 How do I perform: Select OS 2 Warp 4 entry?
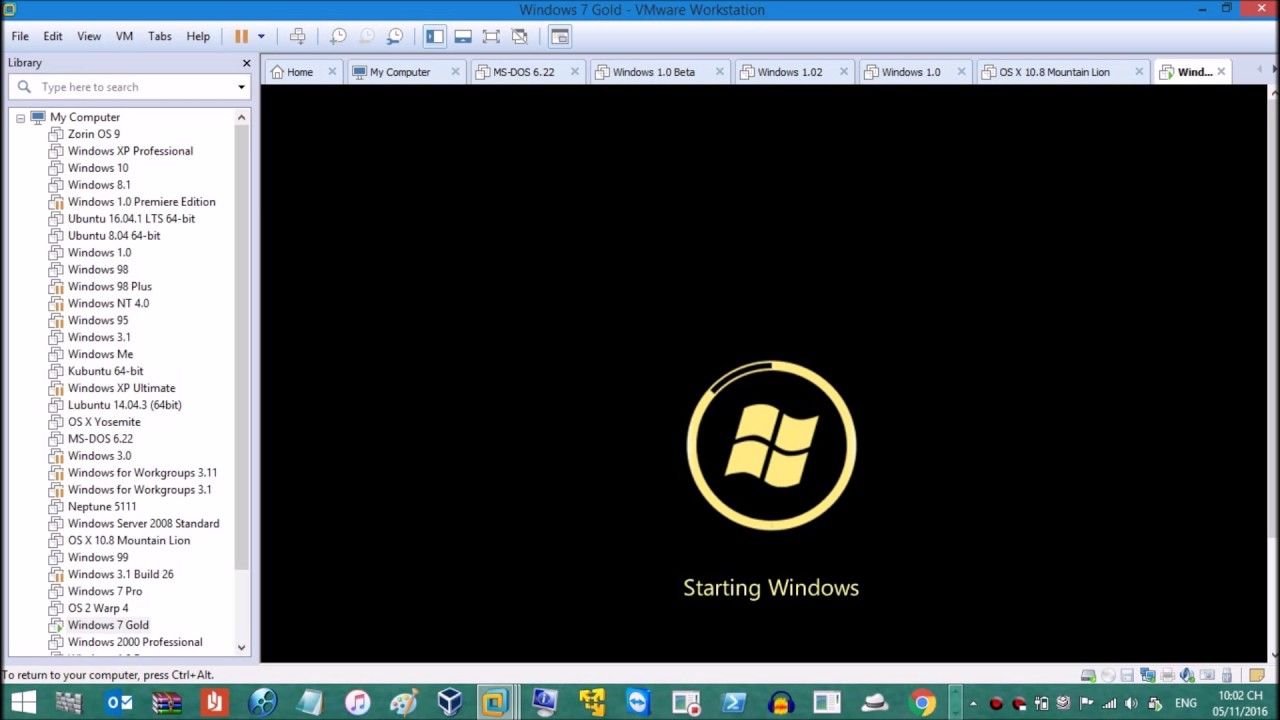pos(98,608)
